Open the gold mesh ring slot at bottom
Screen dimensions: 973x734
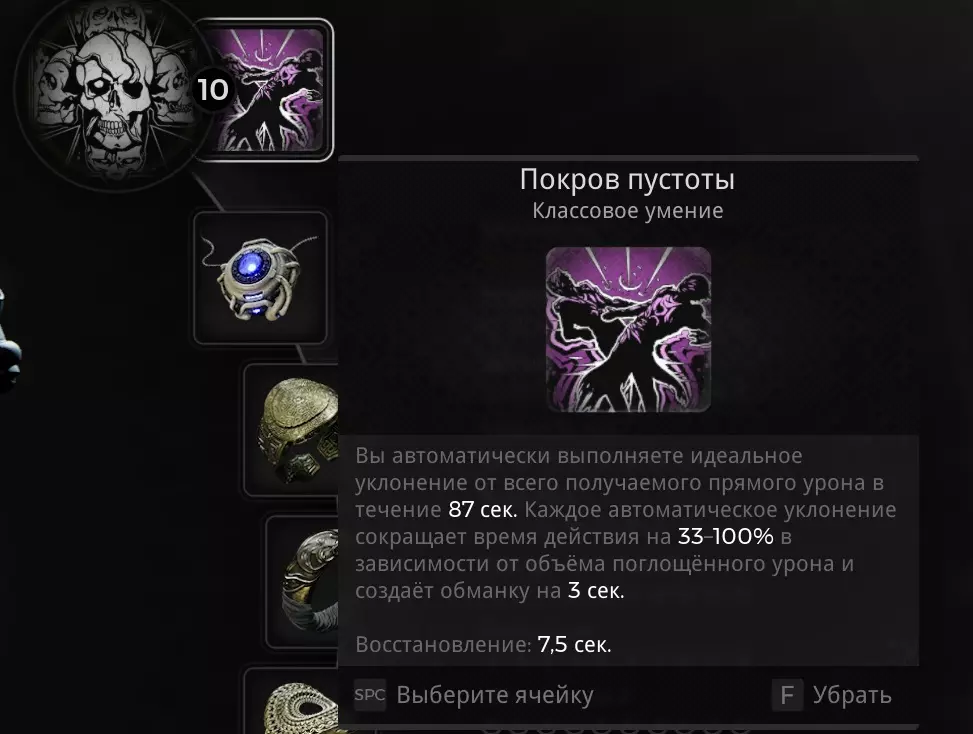click(292, 701)
